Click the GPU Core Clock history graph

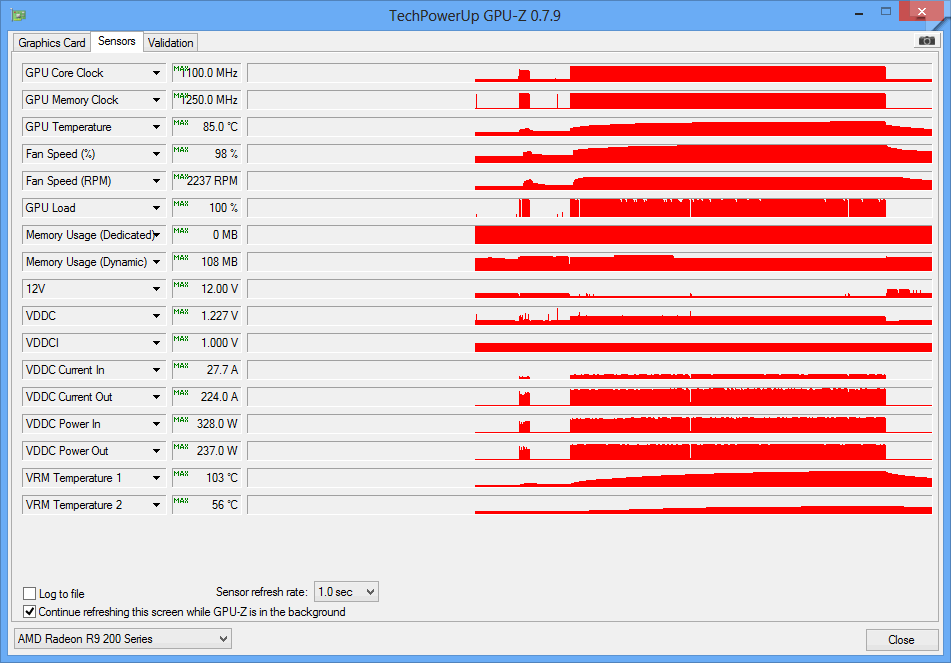590,73
